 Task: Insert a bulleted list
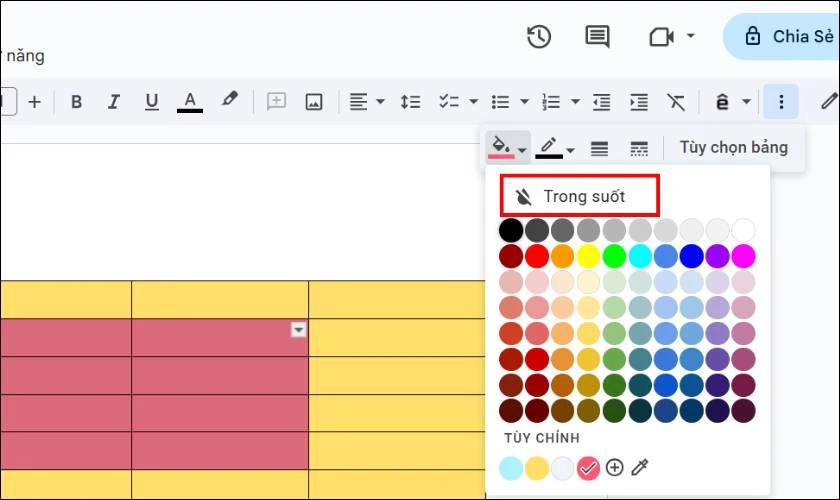click(500, 101)
